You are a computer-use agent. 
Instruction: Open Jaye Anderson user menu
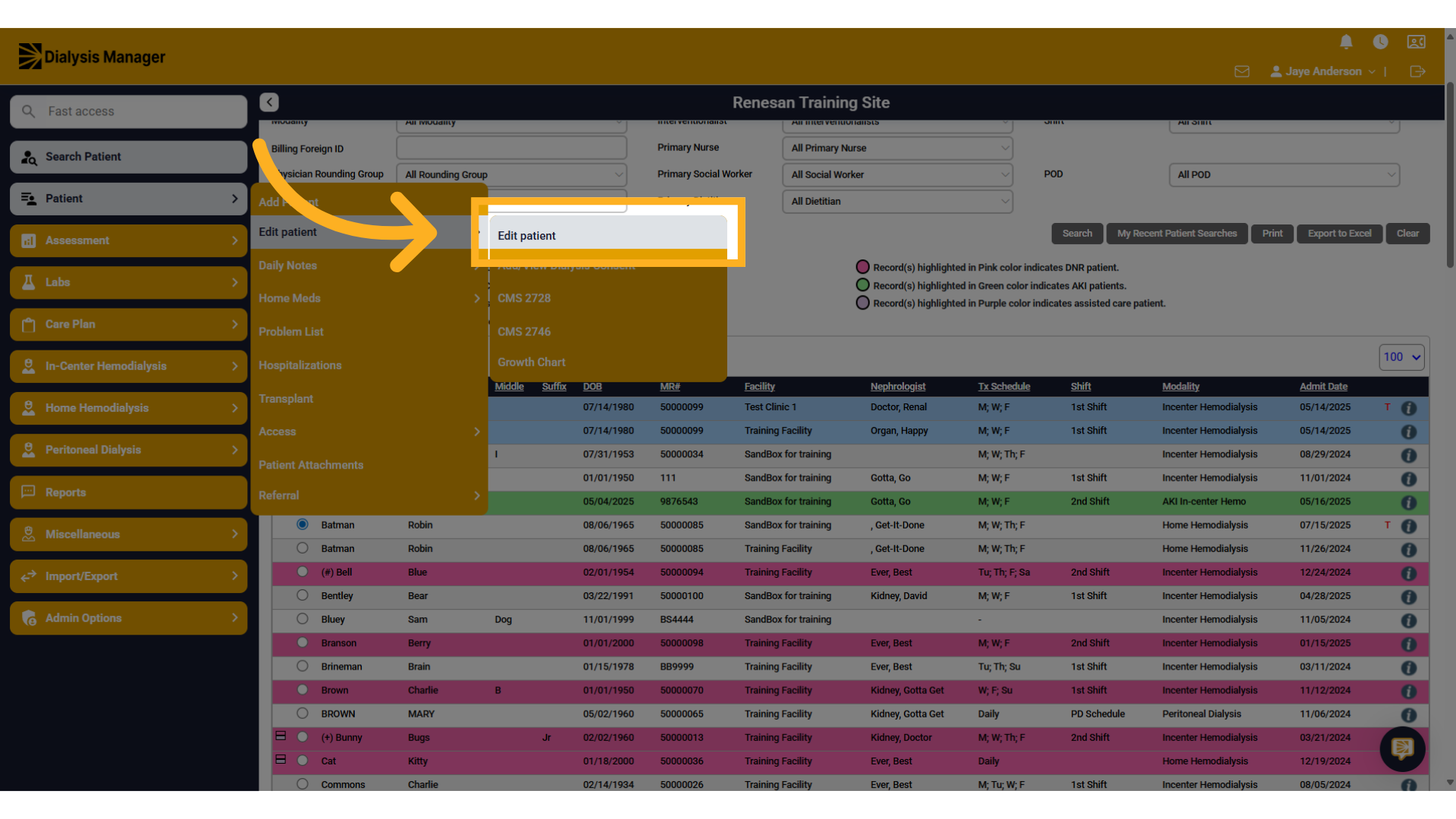pyautogui.click(x=1323, y=71)
